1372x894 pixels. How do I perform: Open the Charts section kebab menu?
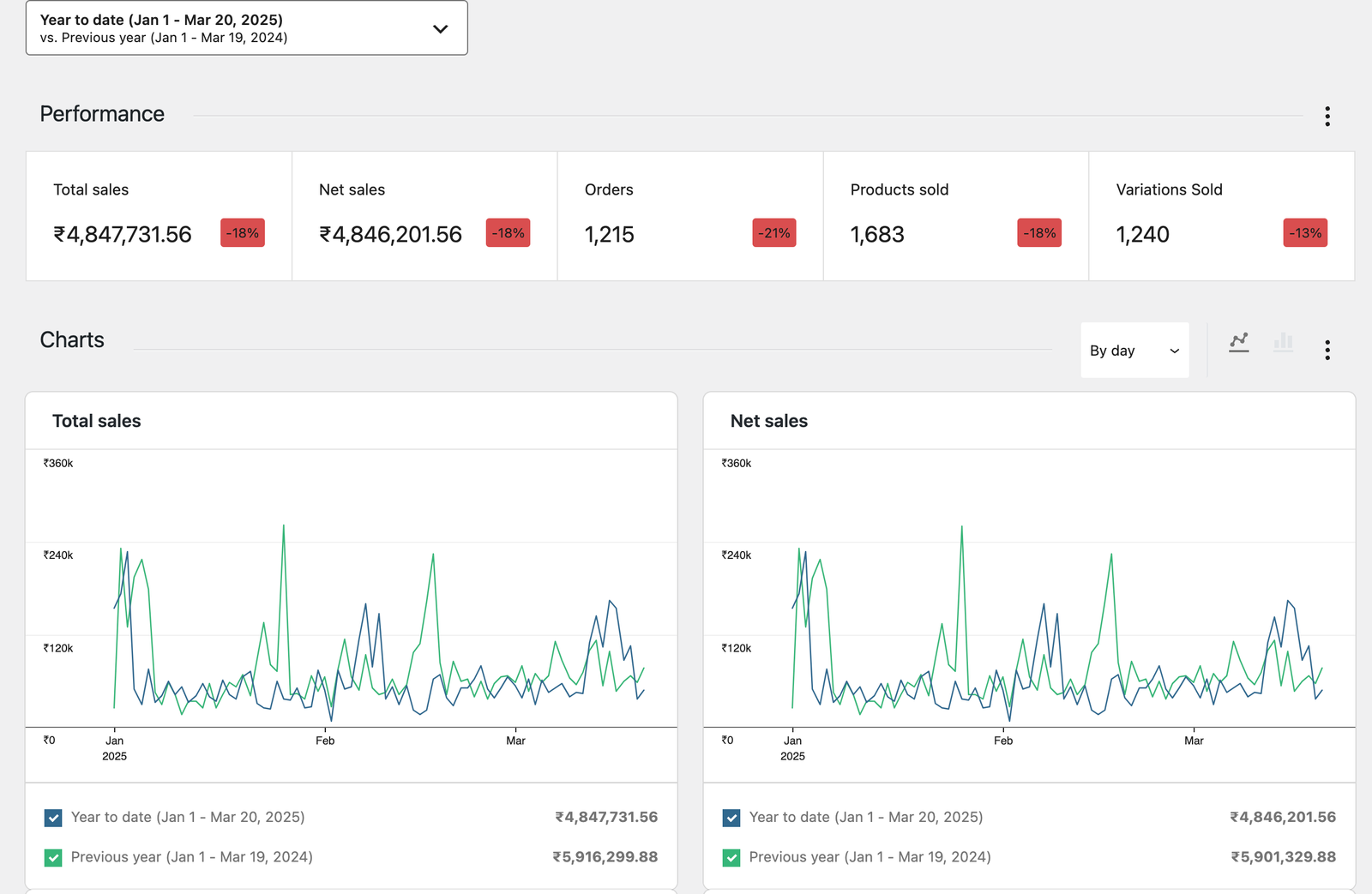coord(1327,350)
